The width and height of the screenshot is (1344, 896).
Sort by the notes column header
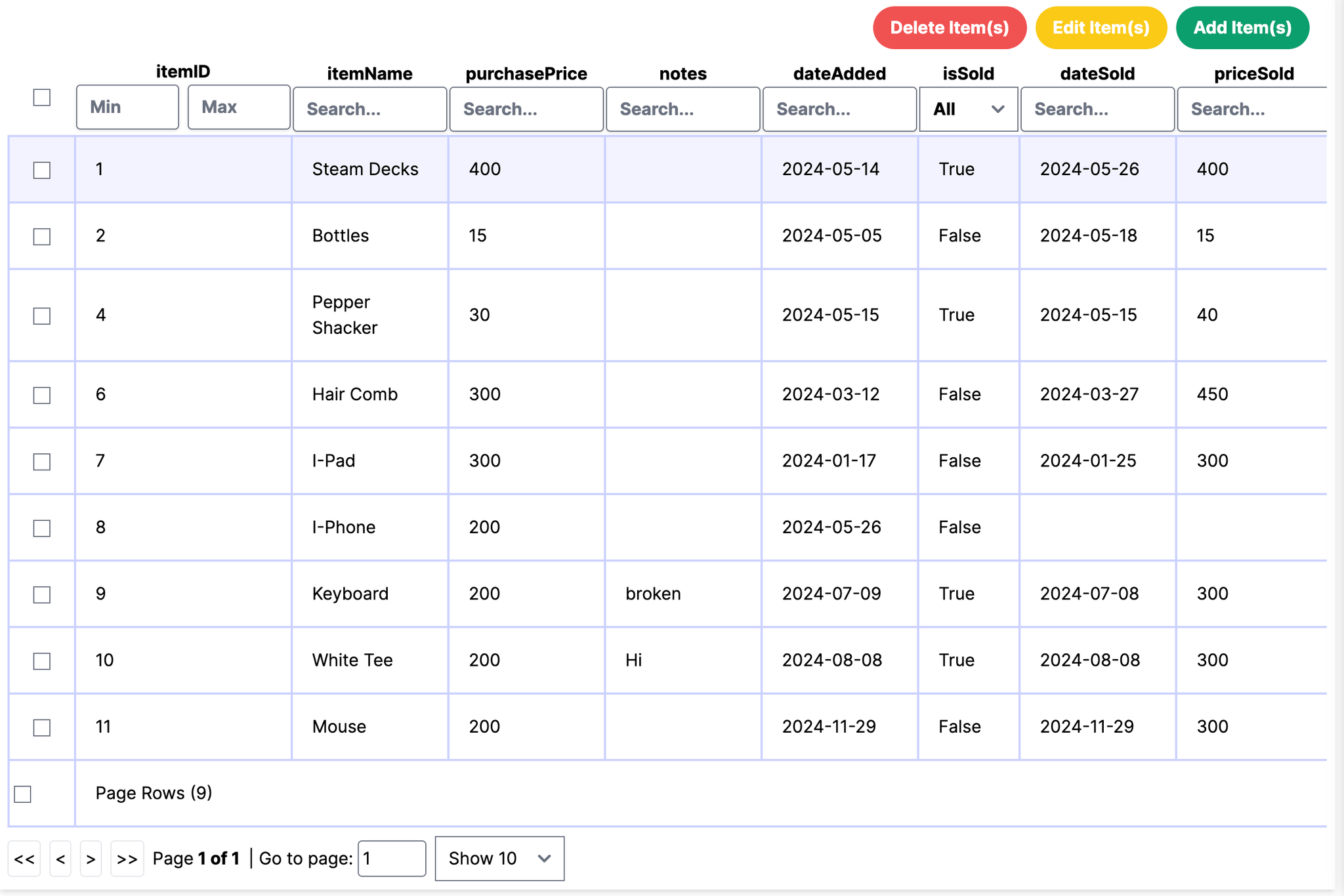pyautogui.click(x=682, y=73)
